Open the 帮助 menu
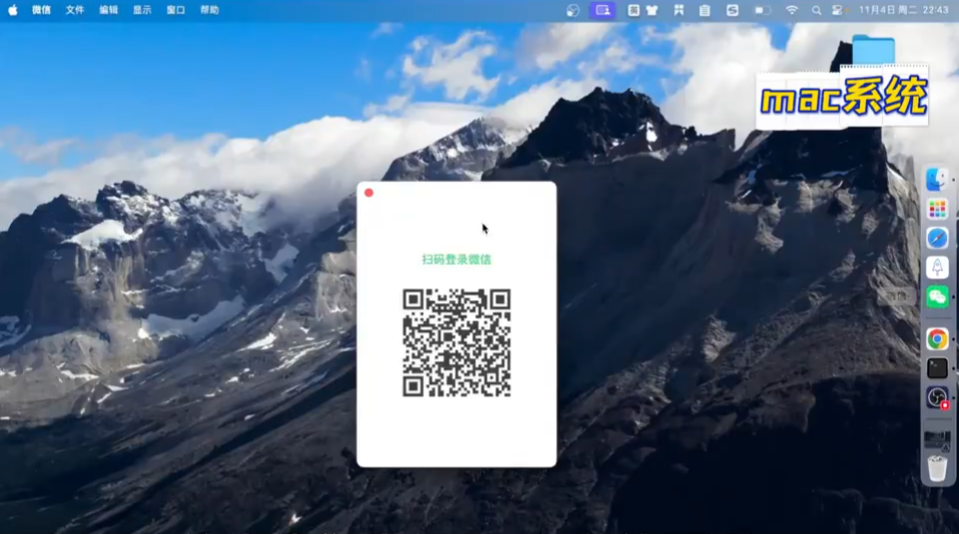 pyautogui.click(x=209, y=10)
